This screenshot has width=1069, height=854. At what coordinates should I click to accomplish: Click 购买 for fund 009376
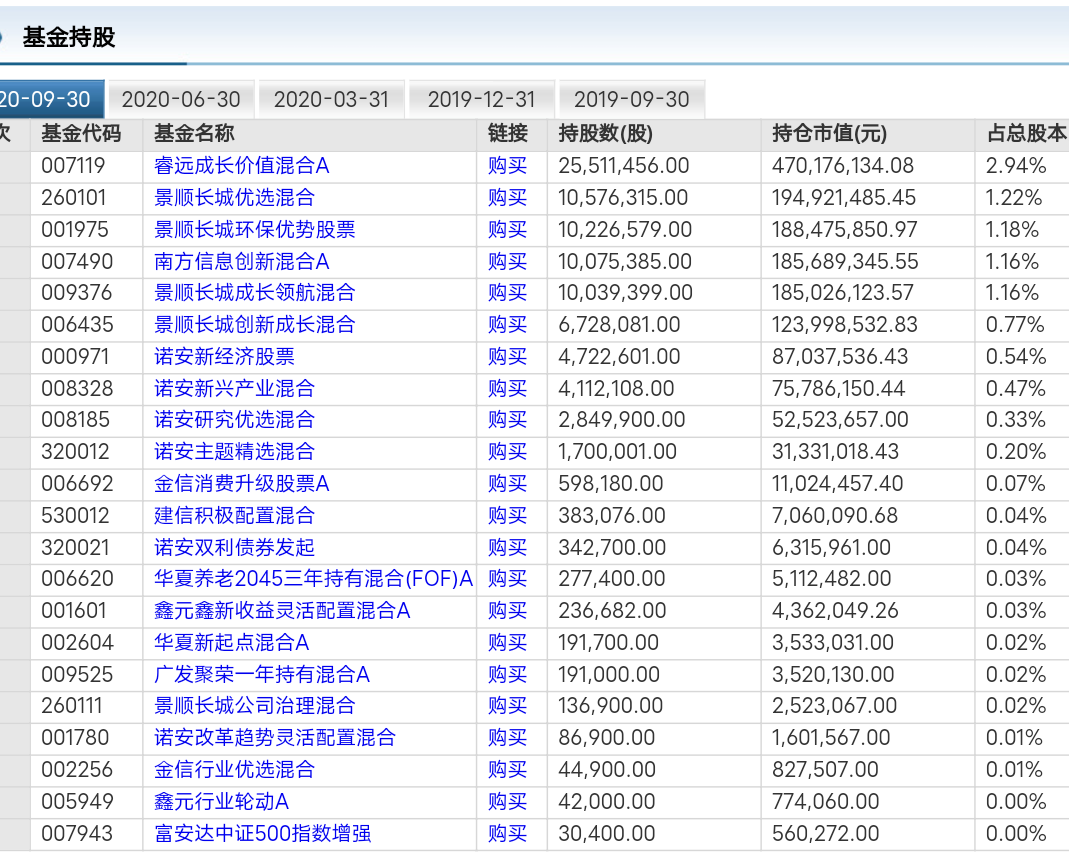(x=508, y=293)
